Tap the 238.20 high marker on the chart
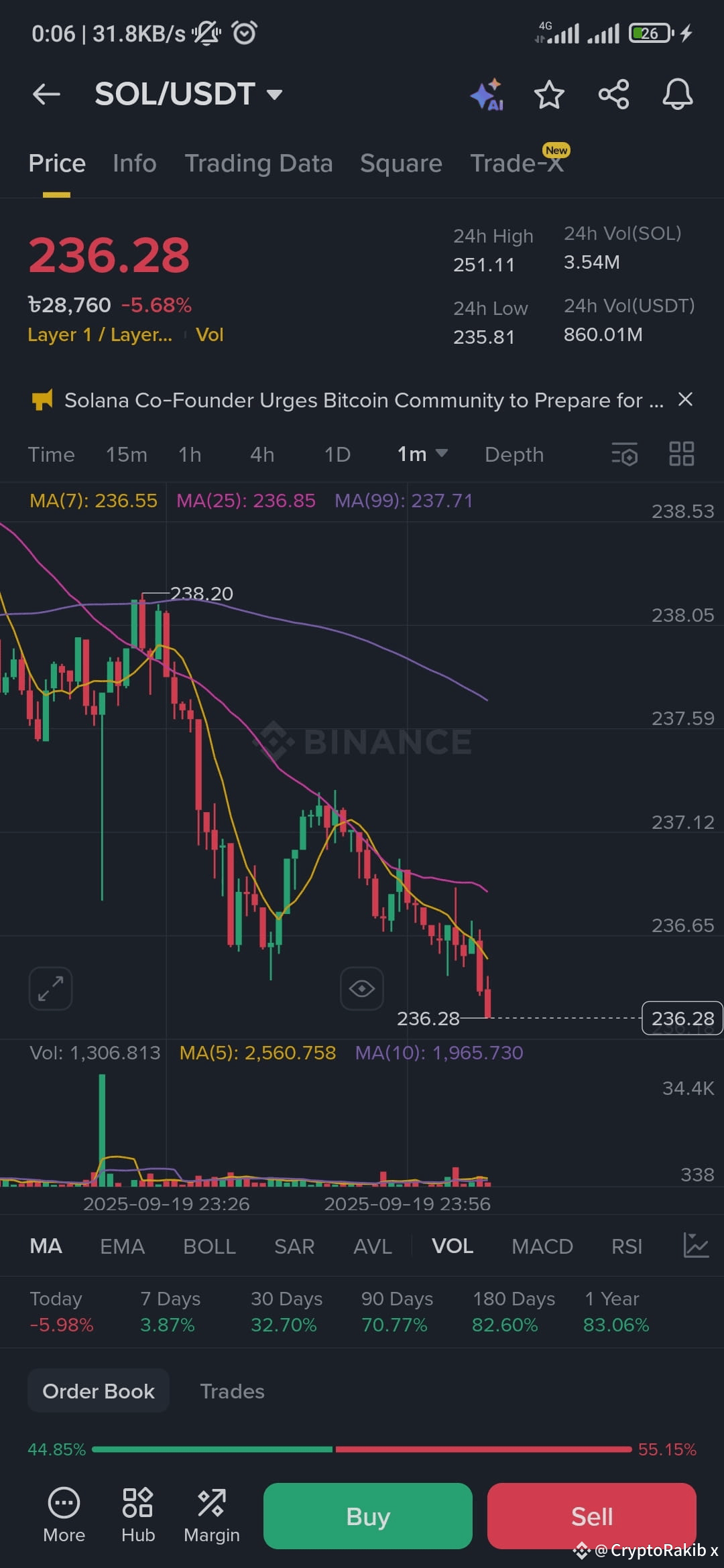This screenshot has width=724, height=1568. [x=201, y=594]
